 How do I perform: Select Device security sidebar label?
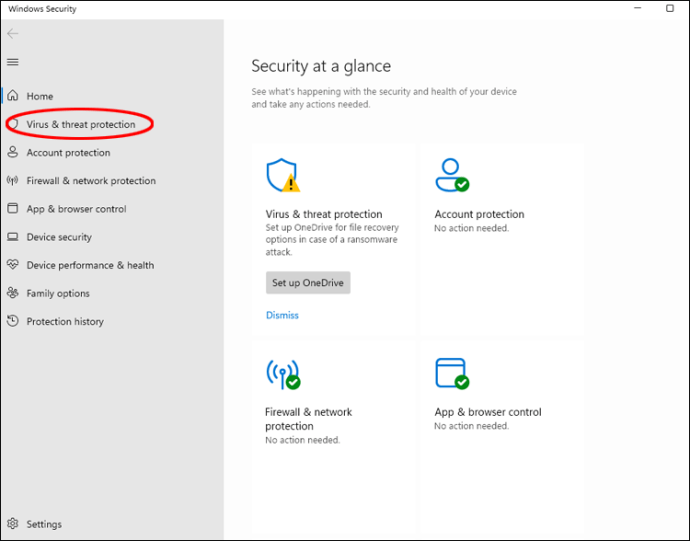pos(59,237)
